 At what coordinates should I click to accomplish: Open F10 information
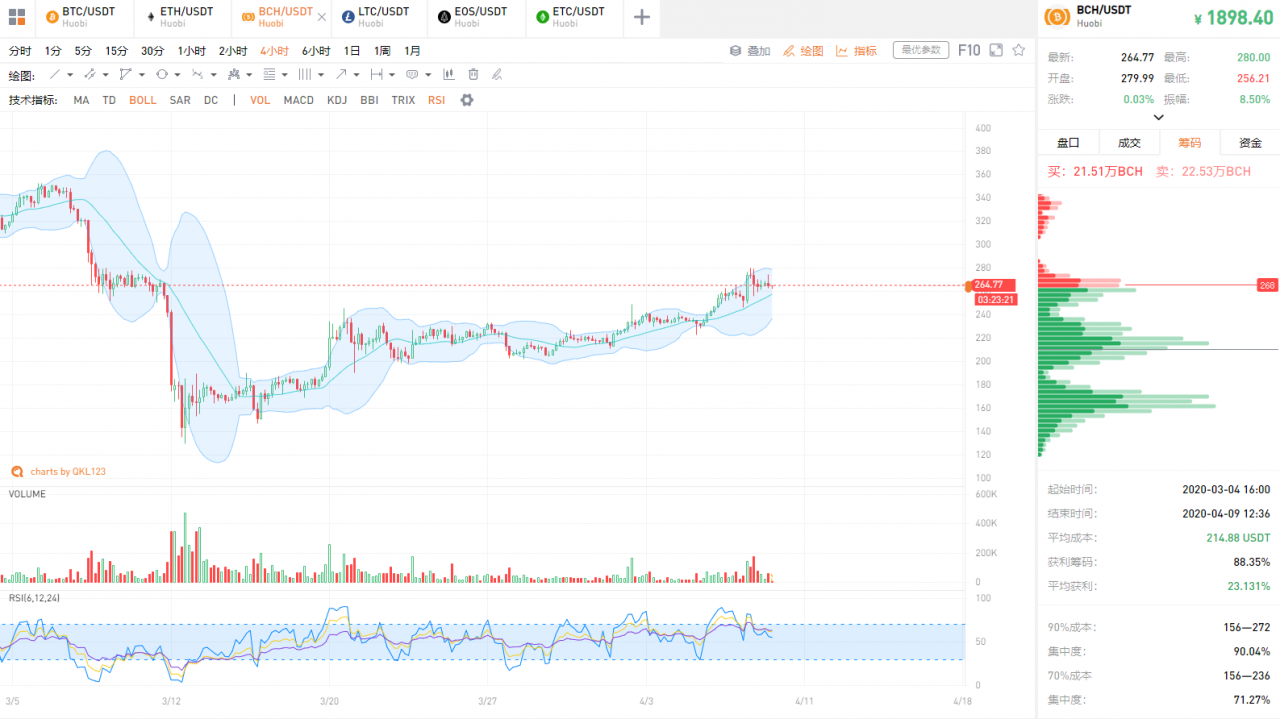[x=969, y=50]
